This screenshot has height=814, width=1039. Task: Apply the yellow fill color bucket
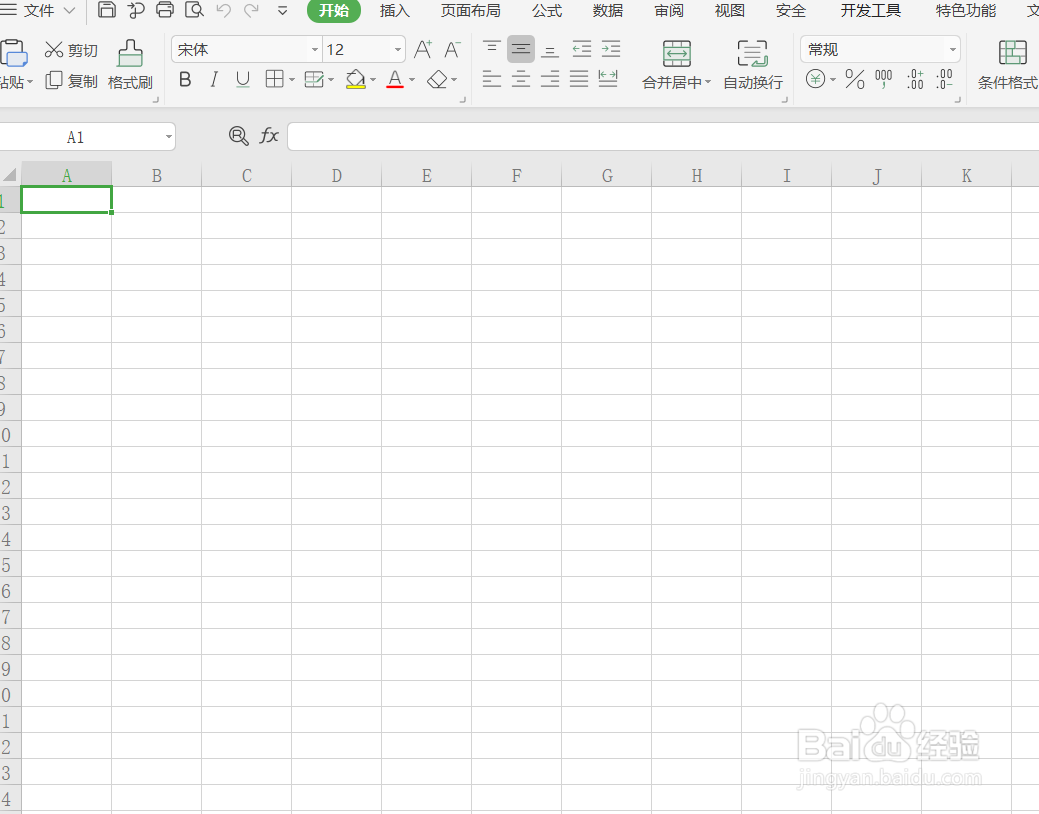[356, 80]
